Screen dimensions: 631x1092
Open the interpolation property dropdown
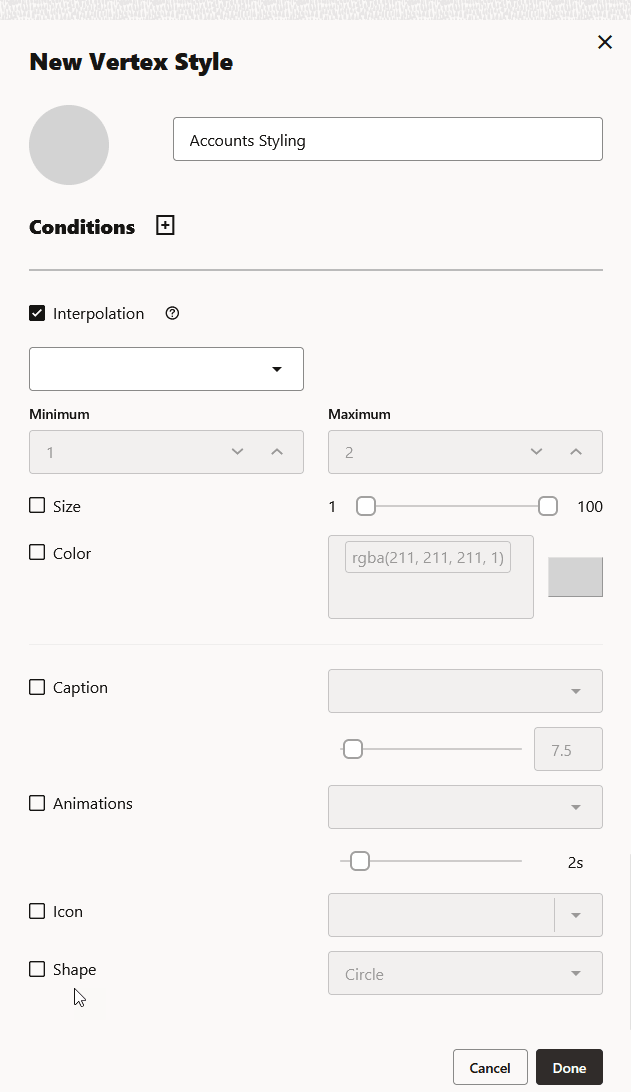click(166, 369)
